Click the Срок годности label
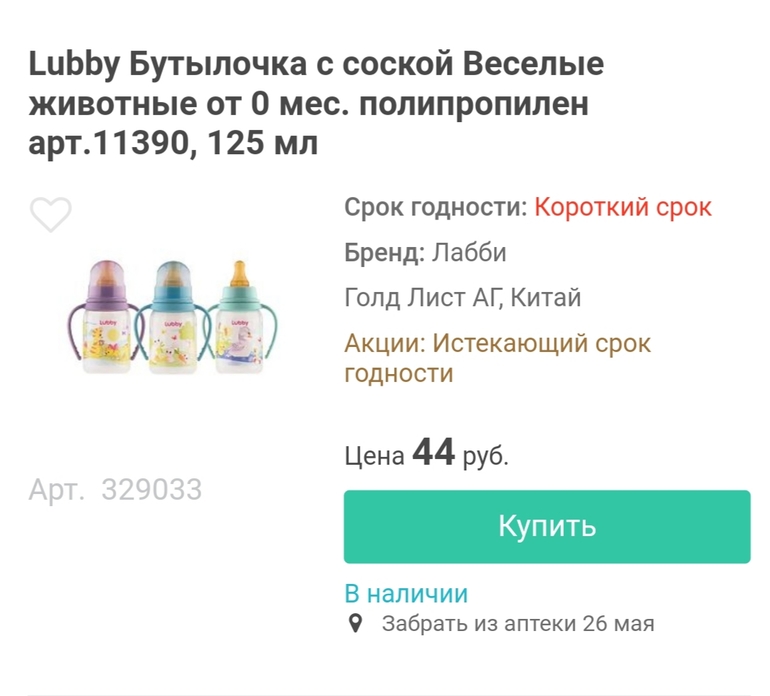Viewport: 770px width, 696px height. click(x=435, y=208)
